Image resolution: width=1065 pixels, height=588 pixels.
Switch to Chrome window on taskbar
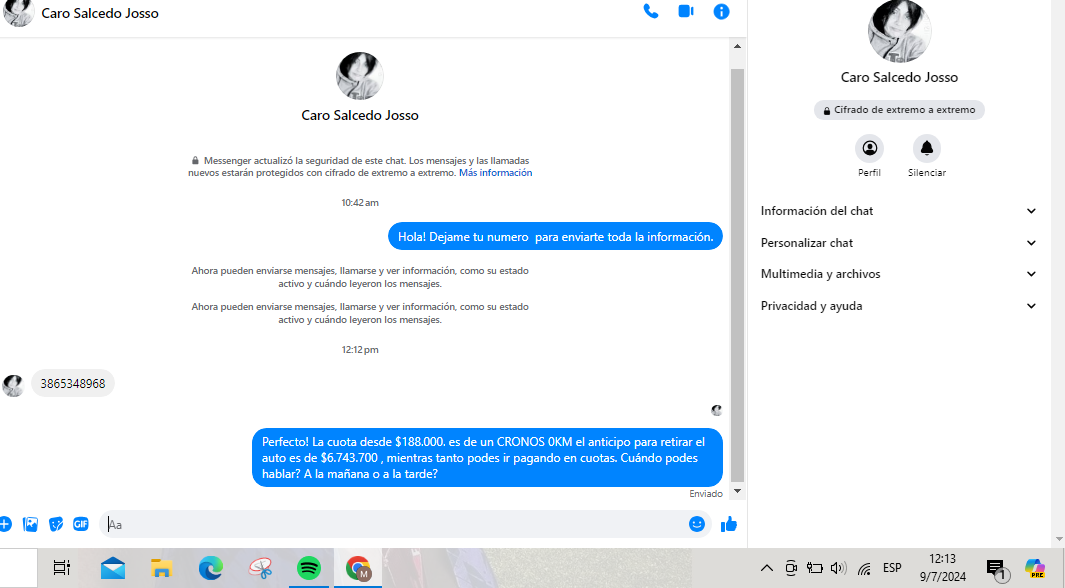(x=358, y=568)
